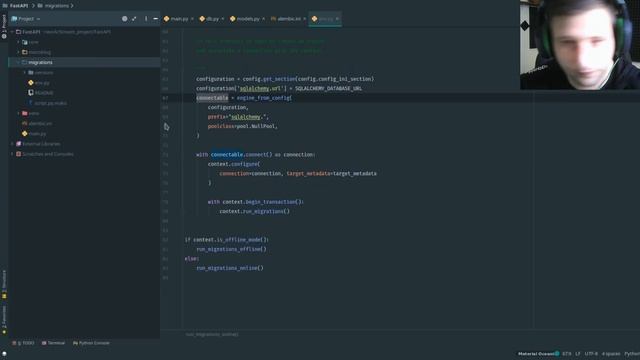Expand the second folder below core
The width and height of the screenshot is (640, 360).
coord(18,52)
